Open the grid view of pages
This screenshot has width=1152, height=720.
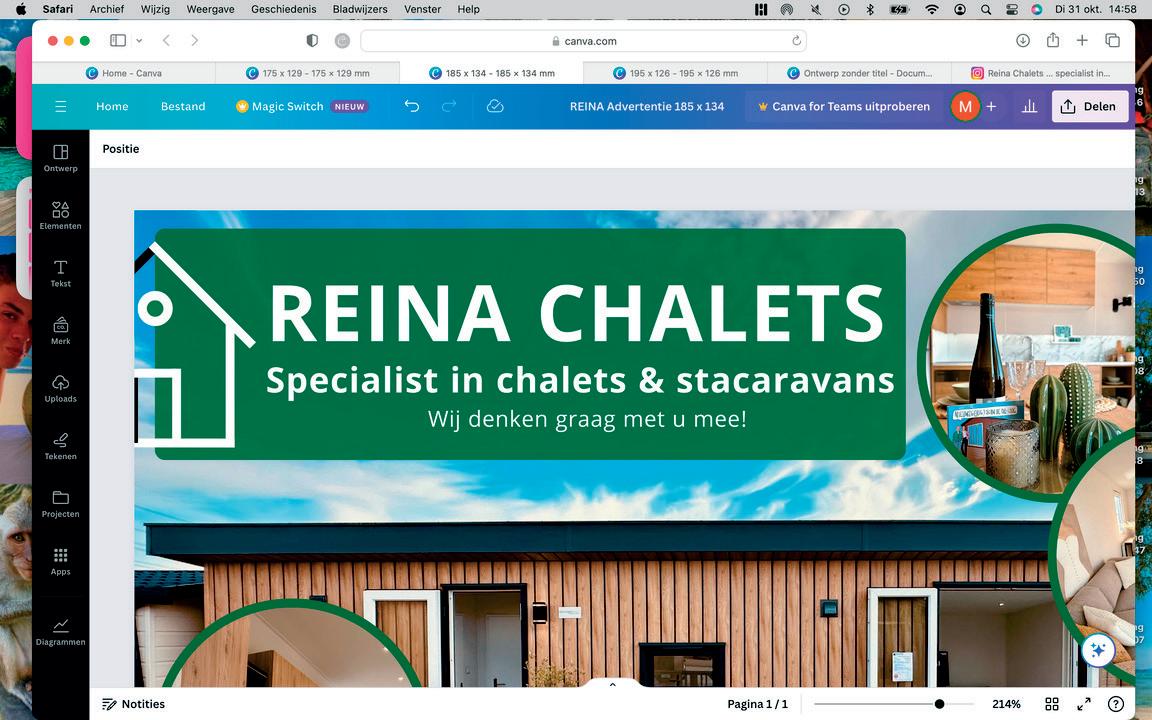(x=1051, y=704)
